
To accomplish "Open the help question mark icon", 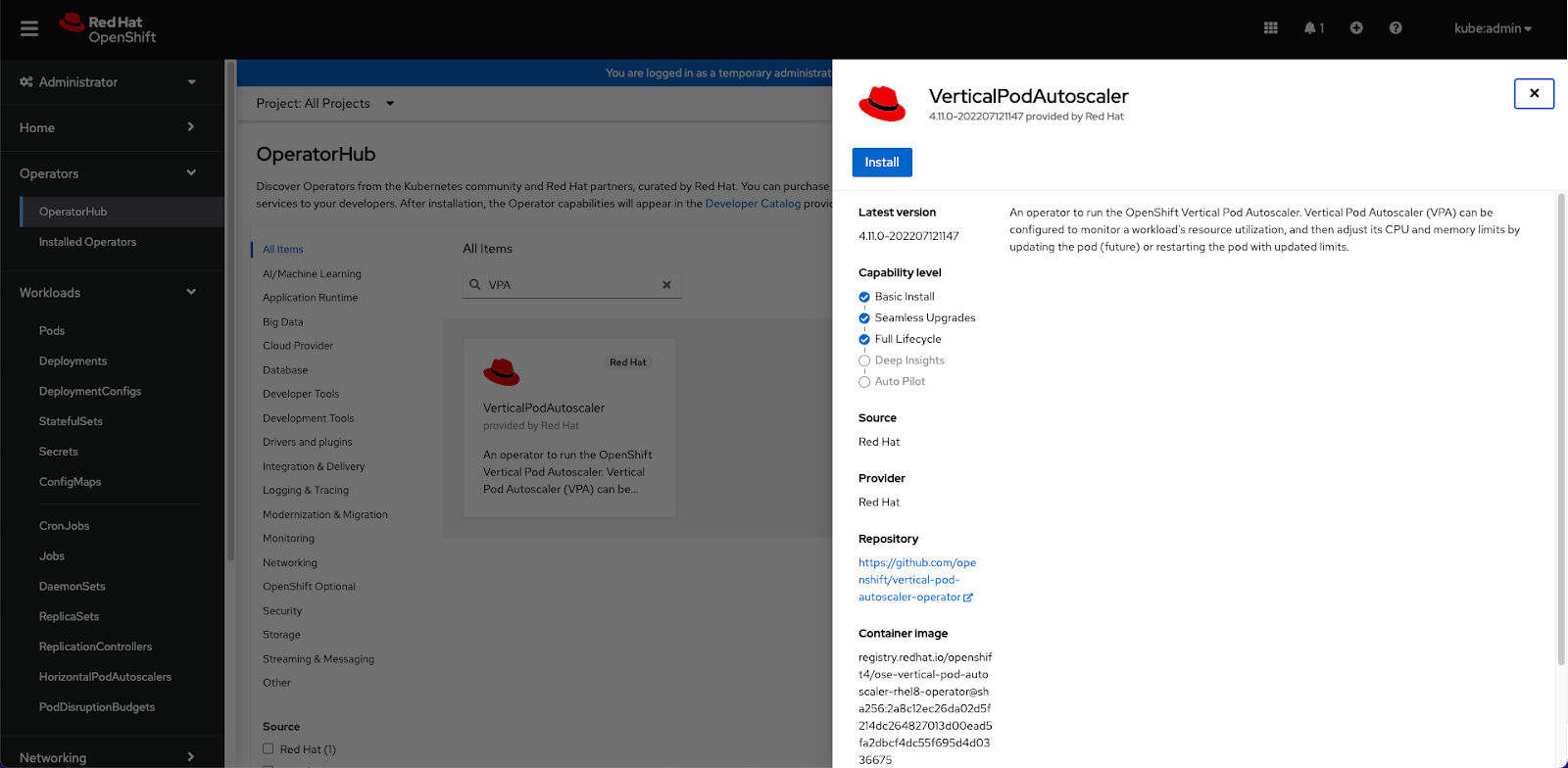I will click(x=1396, y=28).
